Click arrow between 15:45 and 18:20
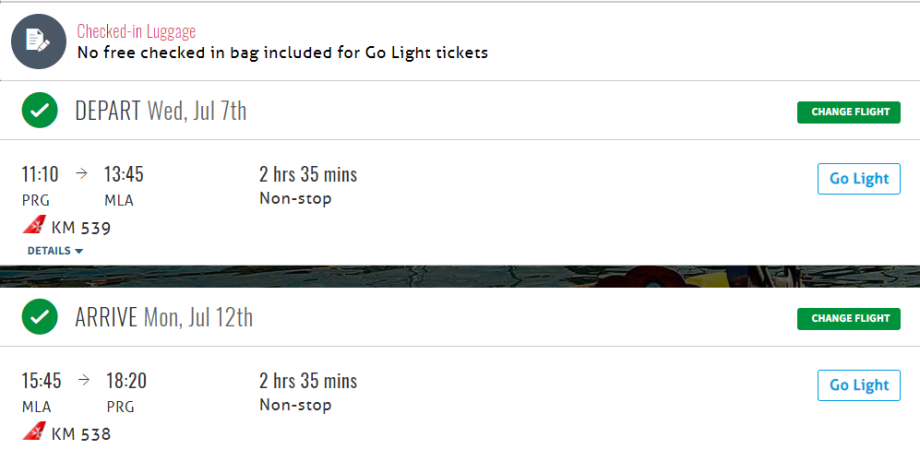The image size is (920, 449). click(83, 380)
